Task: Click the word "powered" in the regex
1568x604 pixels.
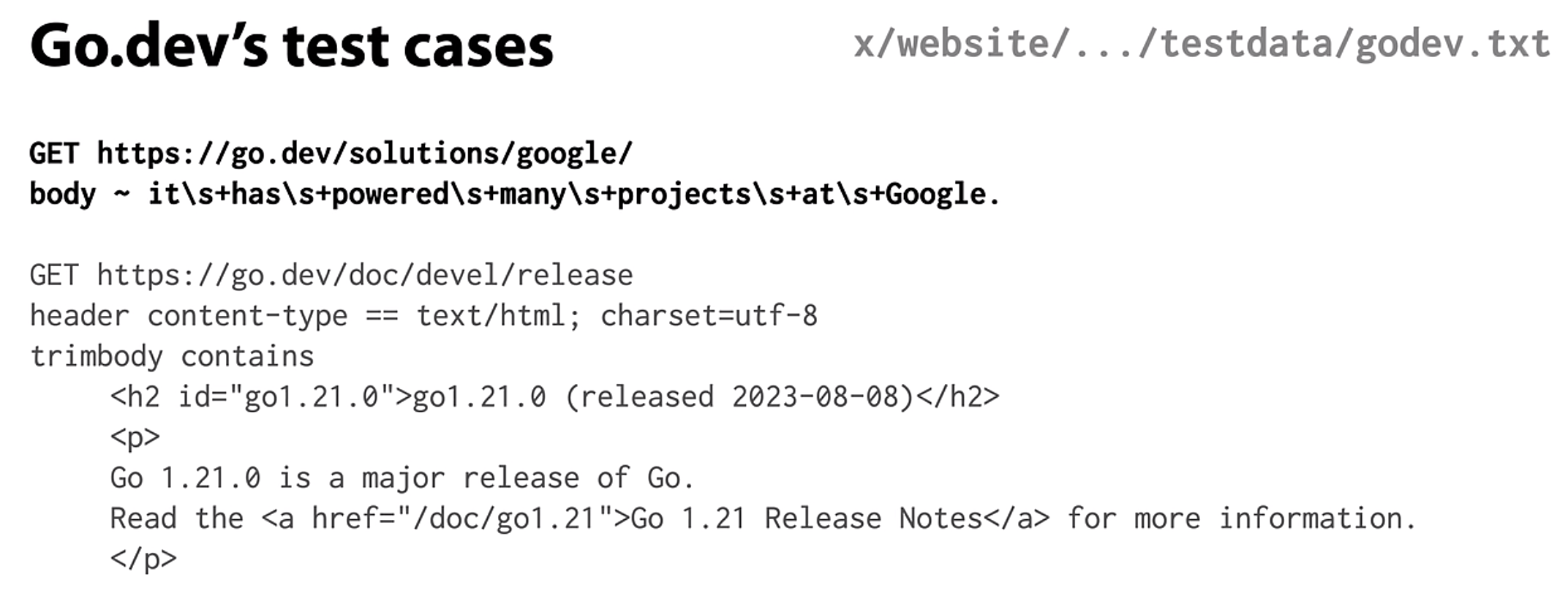Action: 390,195
